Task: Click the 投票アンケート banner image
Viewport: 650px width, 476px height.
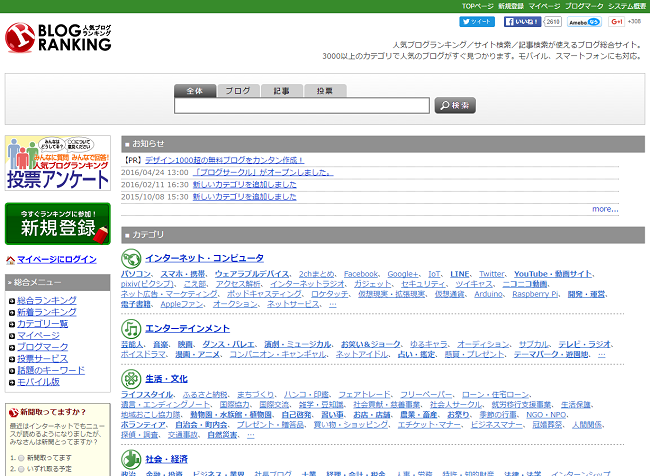Action: coord(57,163)
